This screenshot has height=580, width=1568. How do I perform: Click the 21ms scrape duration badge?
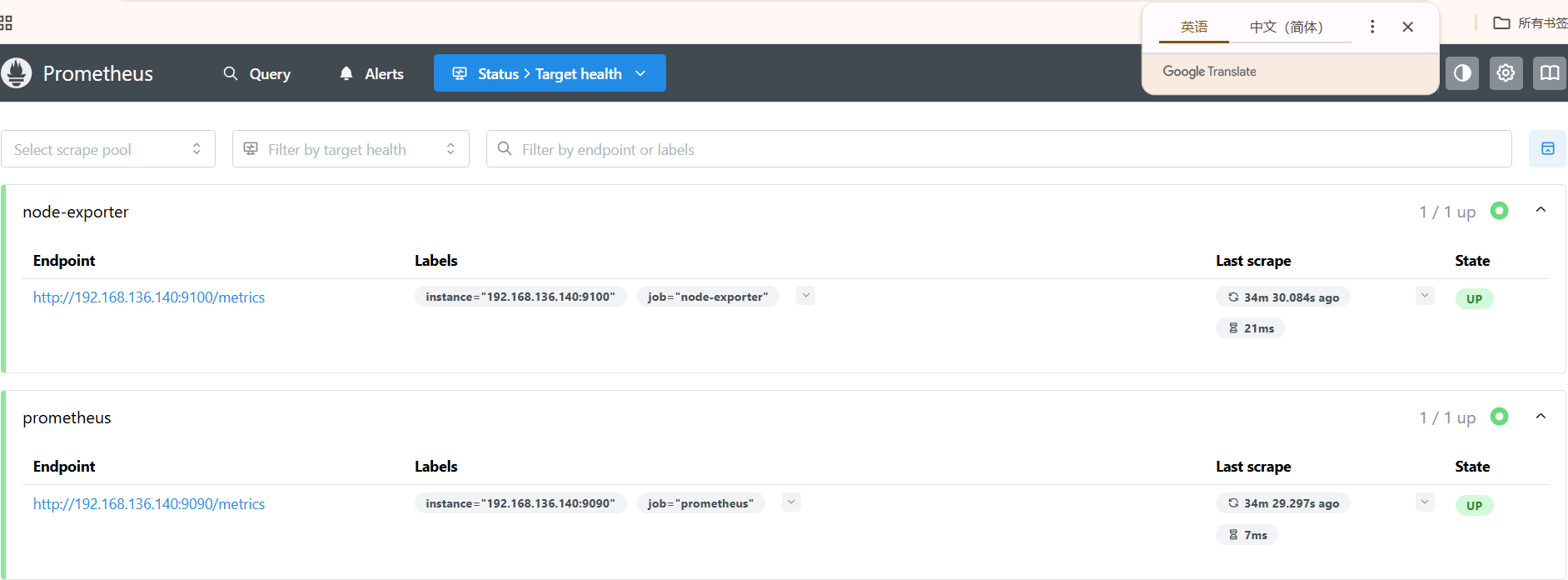coord(1251,328)
